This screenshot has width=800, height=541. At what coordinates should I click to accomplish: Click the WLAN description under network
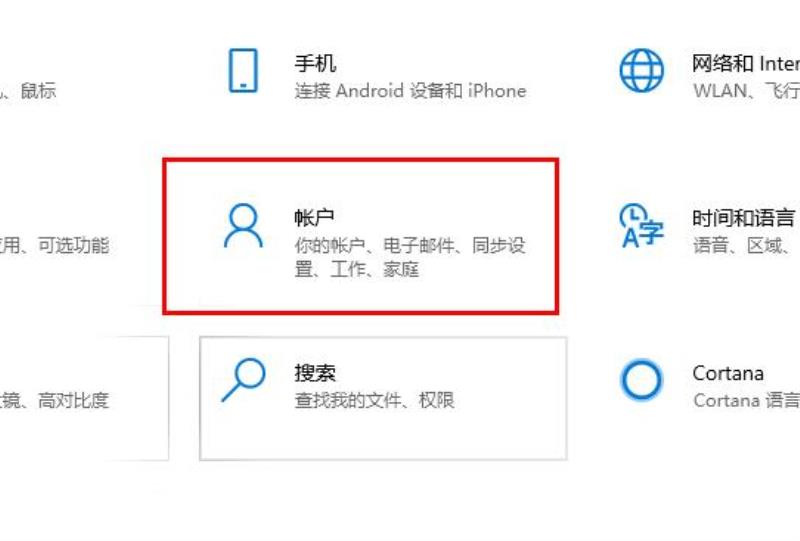point(746,91)
